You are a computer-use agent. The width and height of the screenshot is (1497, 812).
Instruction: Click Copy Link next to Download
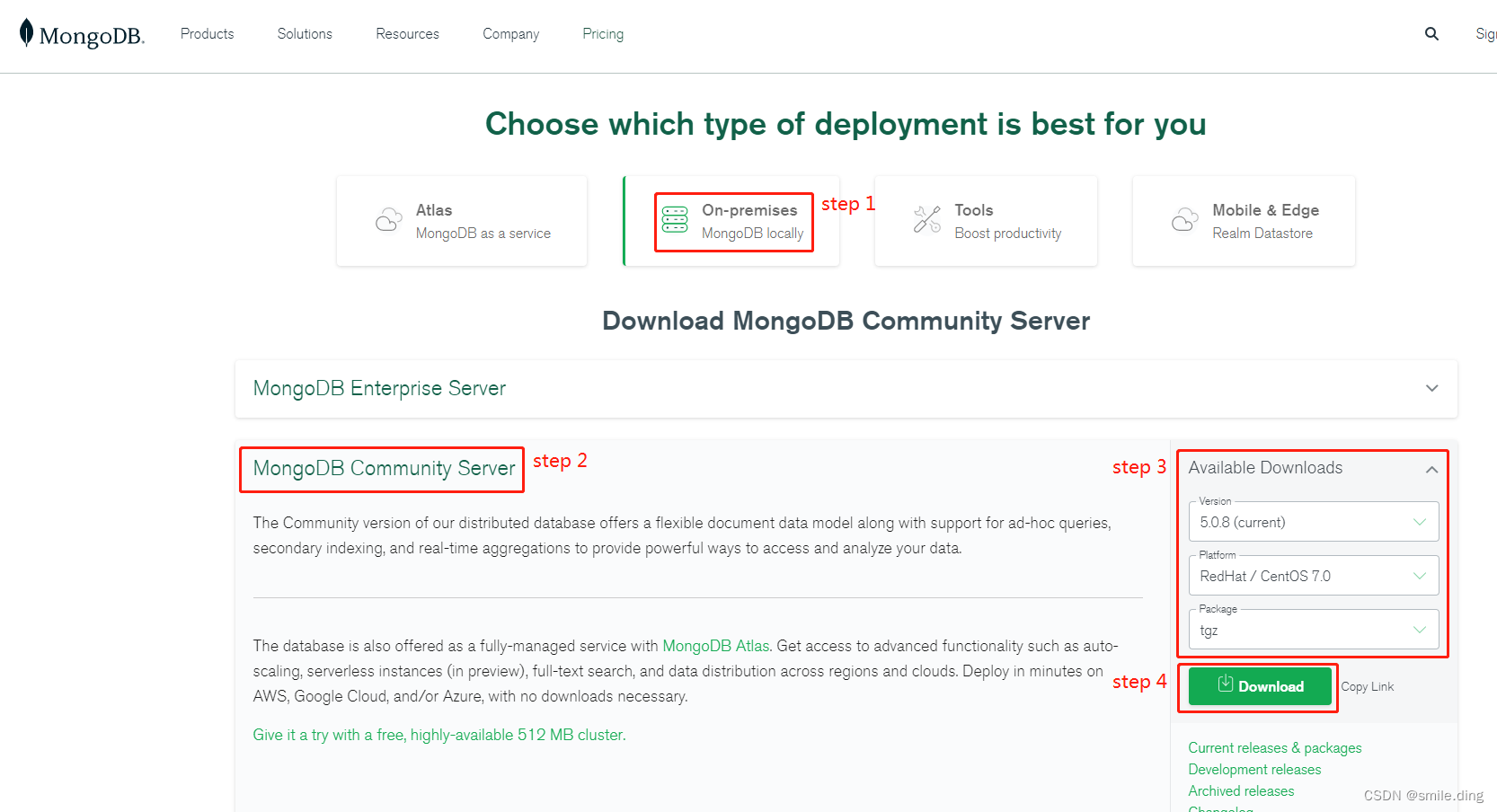[1368, 686]
